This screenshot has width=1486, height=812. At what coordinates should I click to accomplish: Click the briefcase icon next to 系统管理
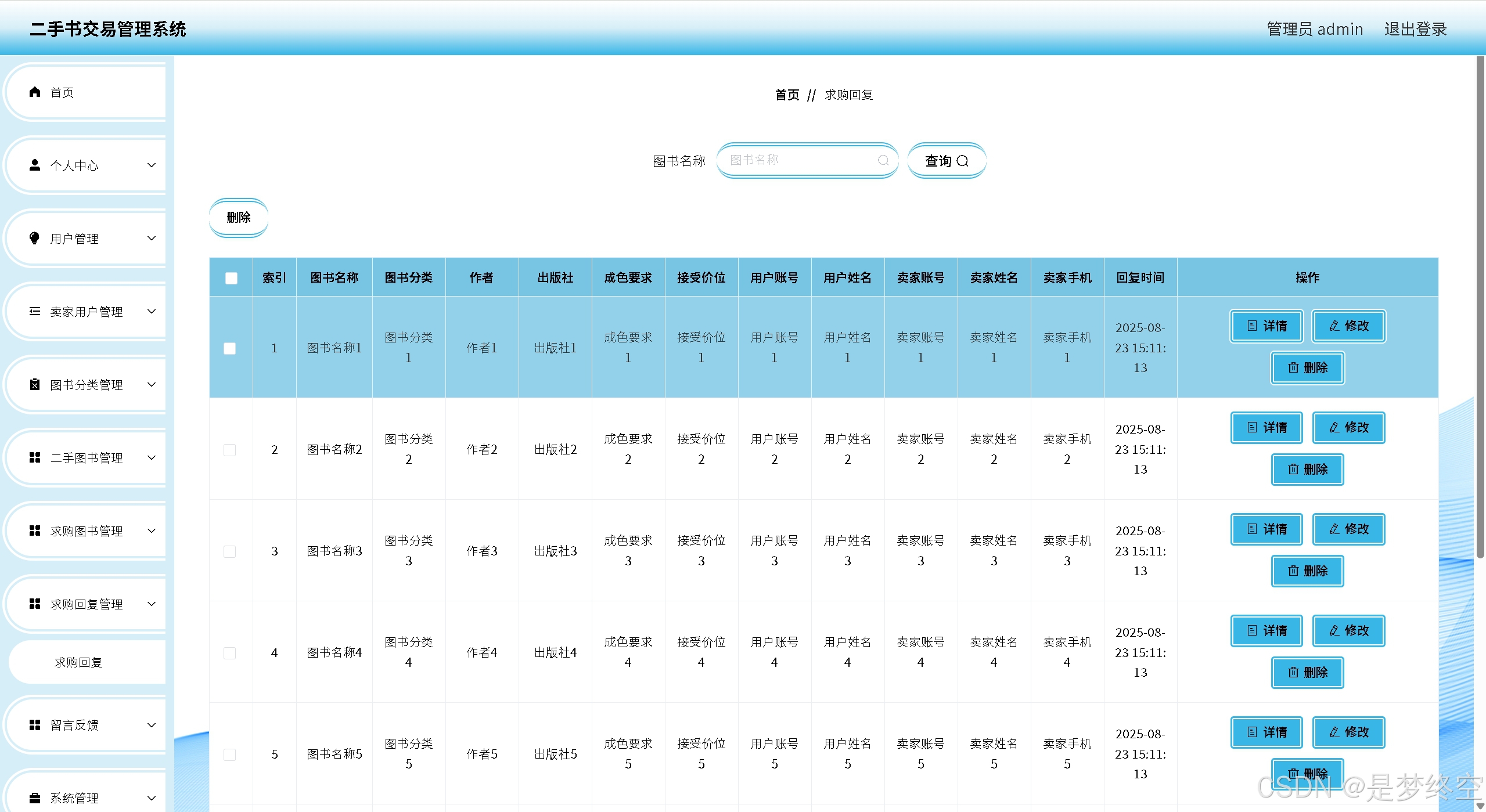click(35, 797)
